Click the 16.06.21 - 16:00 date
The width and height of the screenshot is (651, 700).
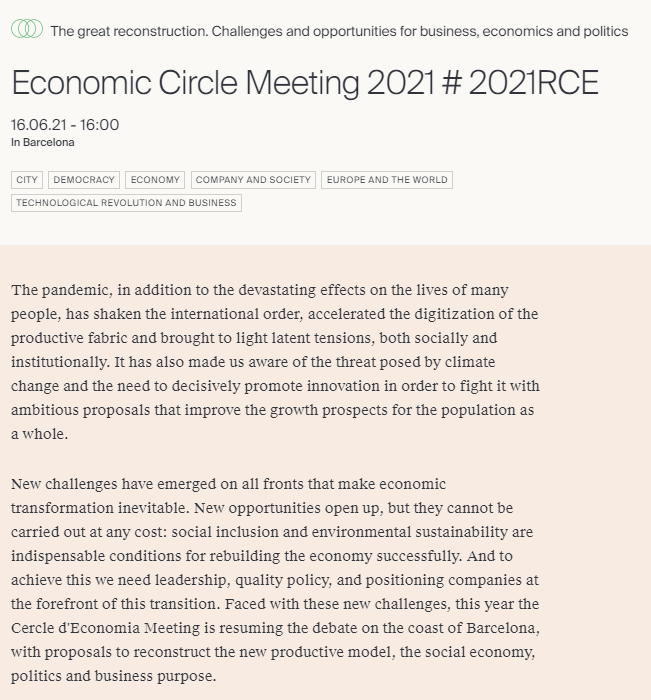click(65, 125)
